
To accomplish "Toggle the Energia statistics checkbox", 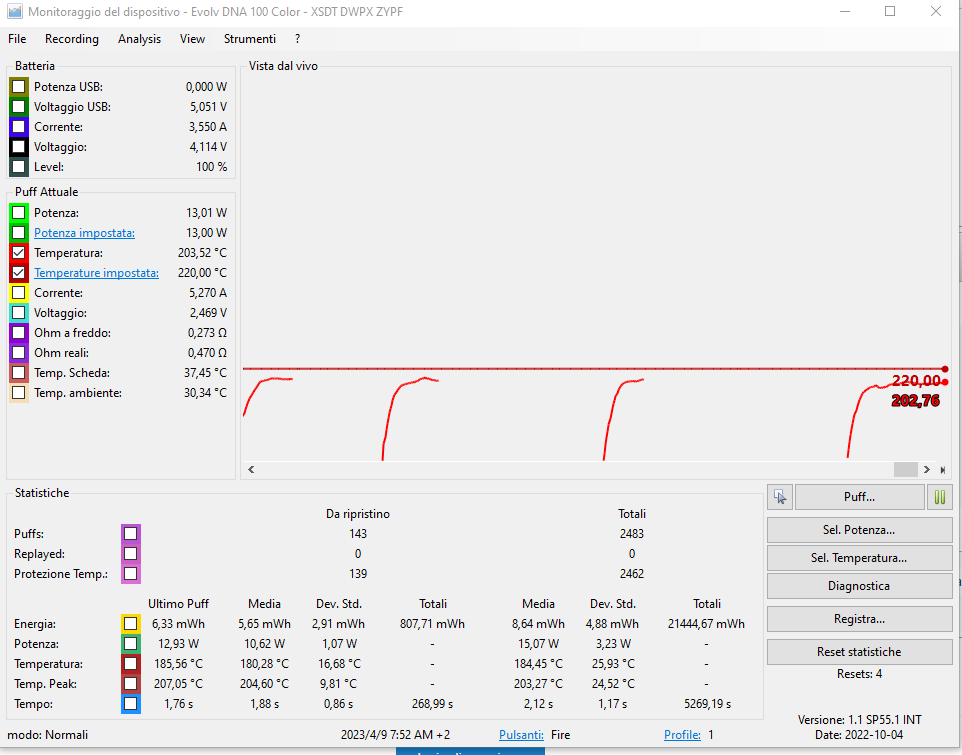I will coord(131,624).
